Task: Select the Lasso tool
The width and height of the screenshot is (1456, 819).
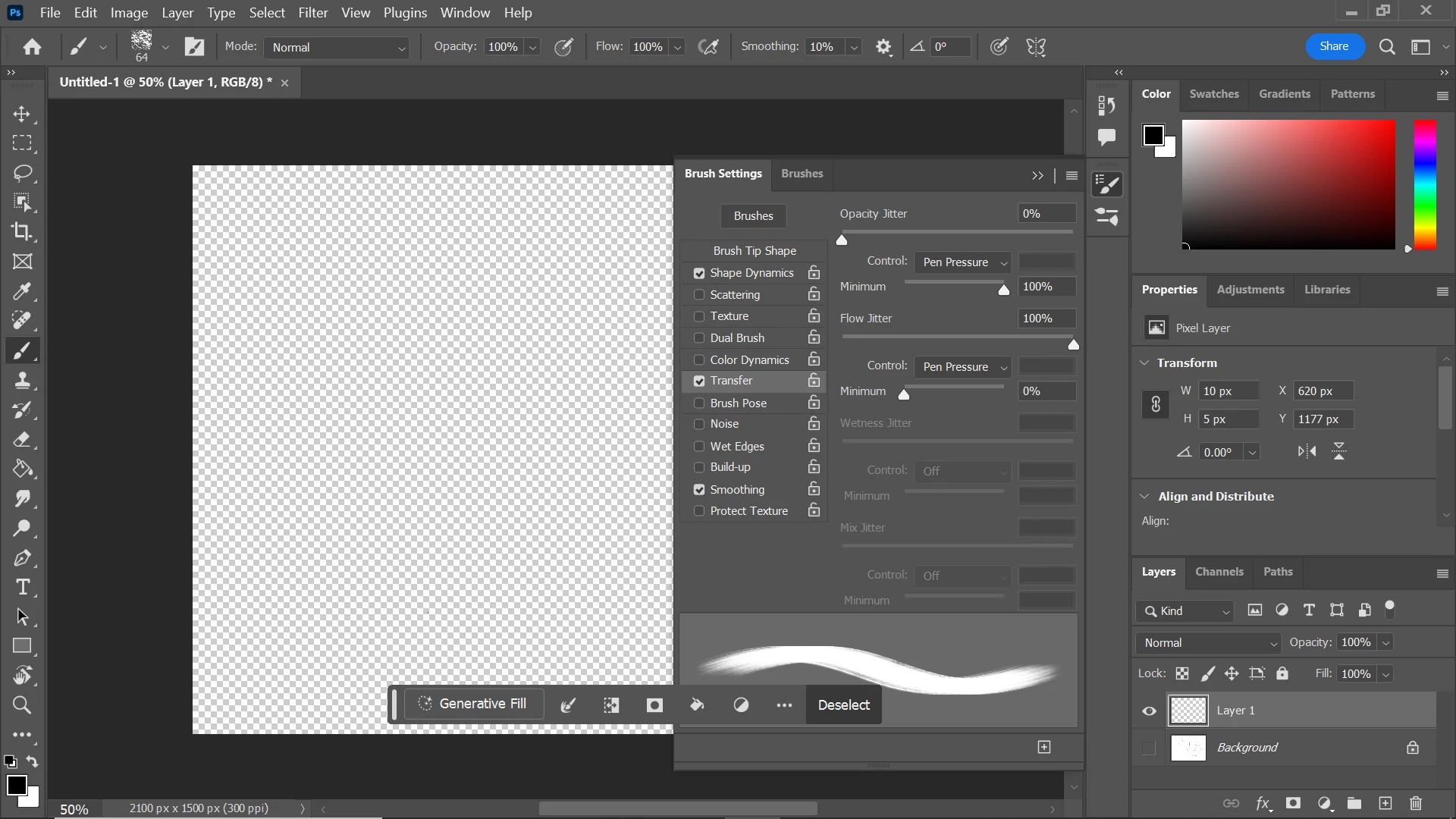Action: tap(22, 173)
